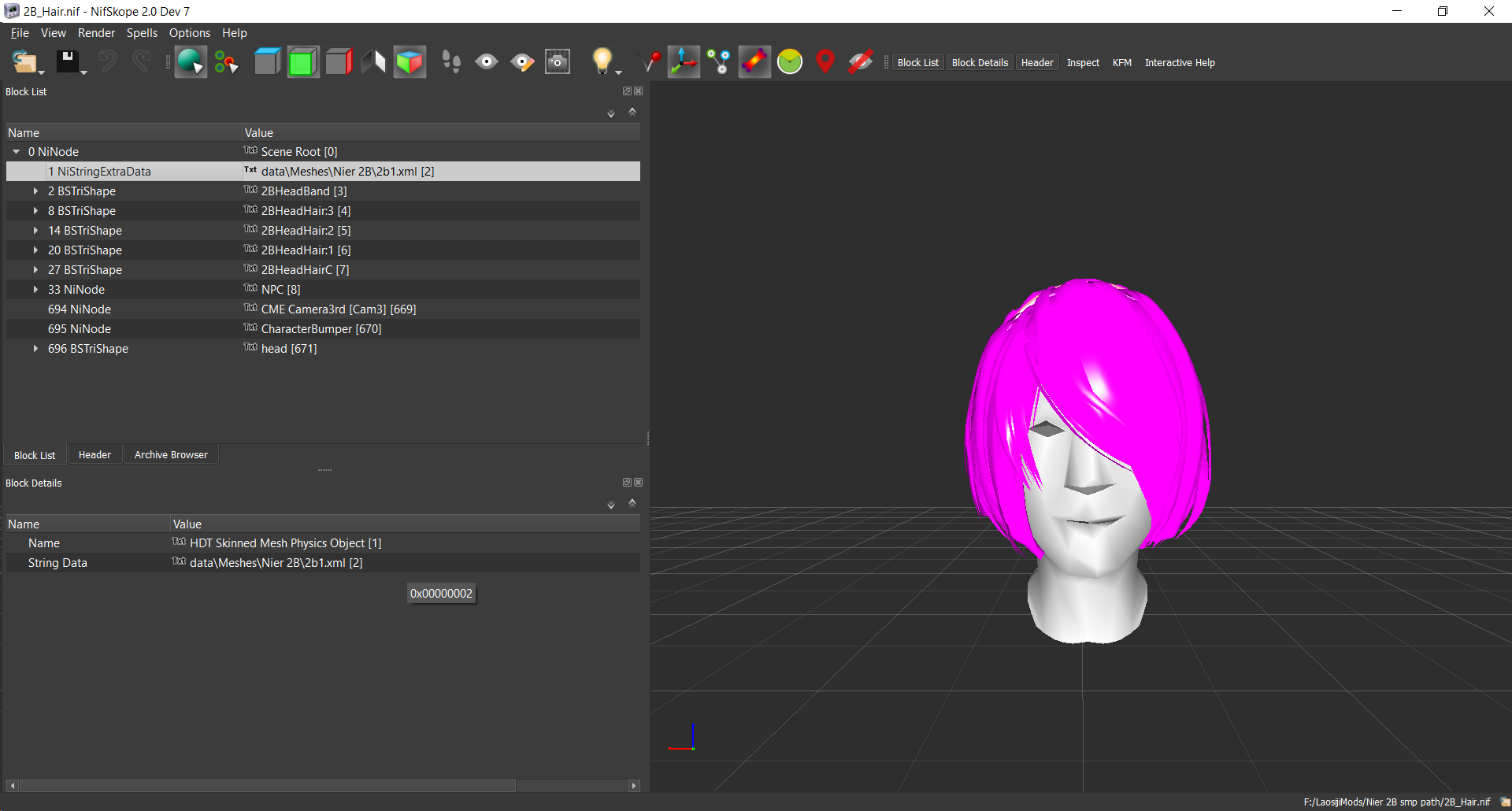The height and width of the screenshot is (811, 1512).
Task: Float the Block Details panel
Action: coord(627,483)
